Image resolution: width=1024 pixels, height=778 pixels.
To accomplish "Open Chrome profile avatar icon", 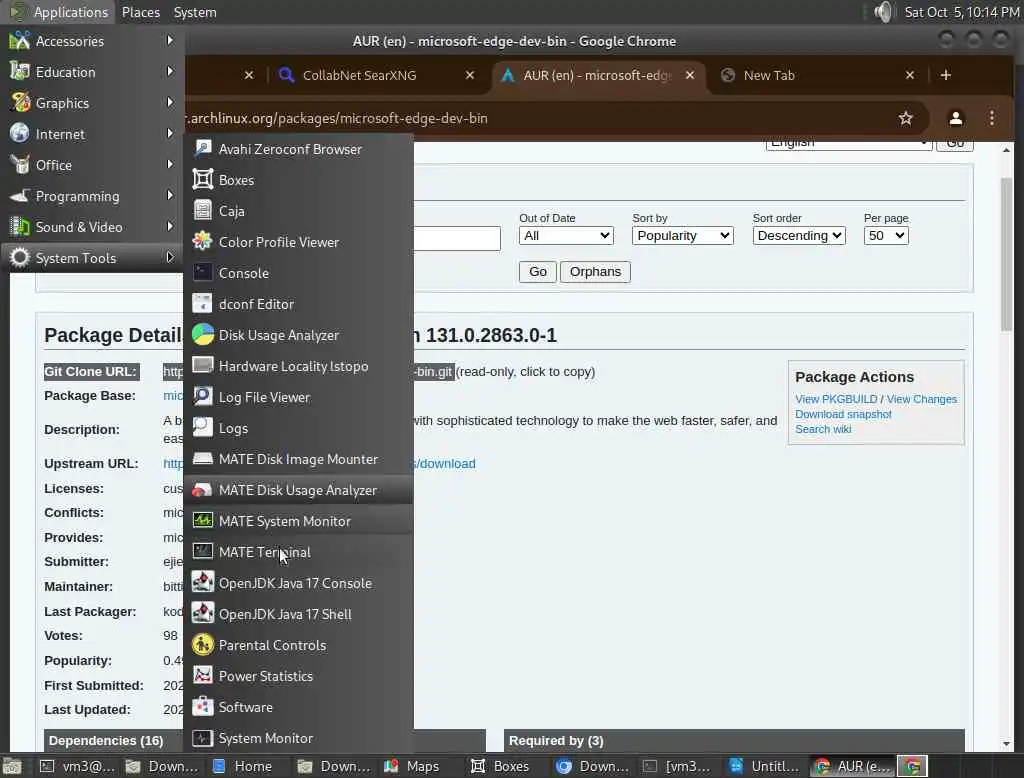I will click(955, 118).
